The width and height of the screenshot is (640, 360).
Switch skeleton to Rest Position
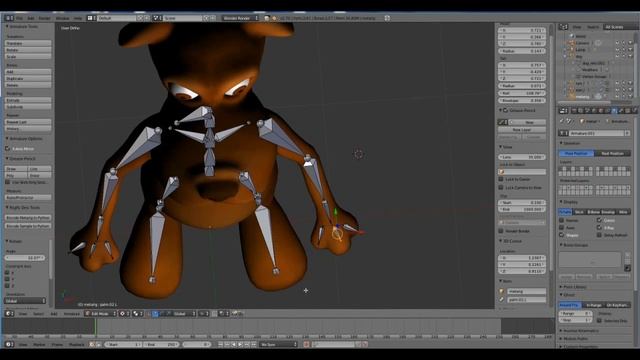tap(613, 153)
